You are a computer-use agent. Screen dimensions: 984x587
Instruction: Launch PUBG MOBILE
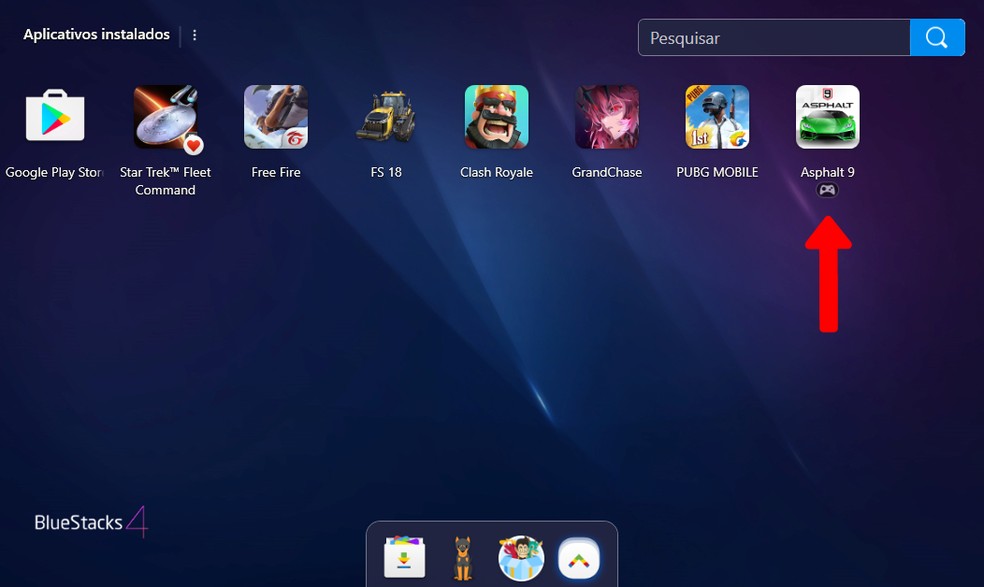717,117
